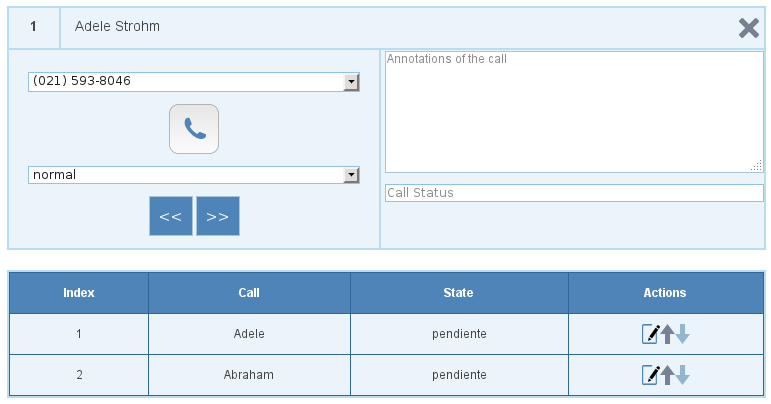Advance to next call with >> button
The height and width of the screenshot is (404, 771).
(x=218, y=216)
